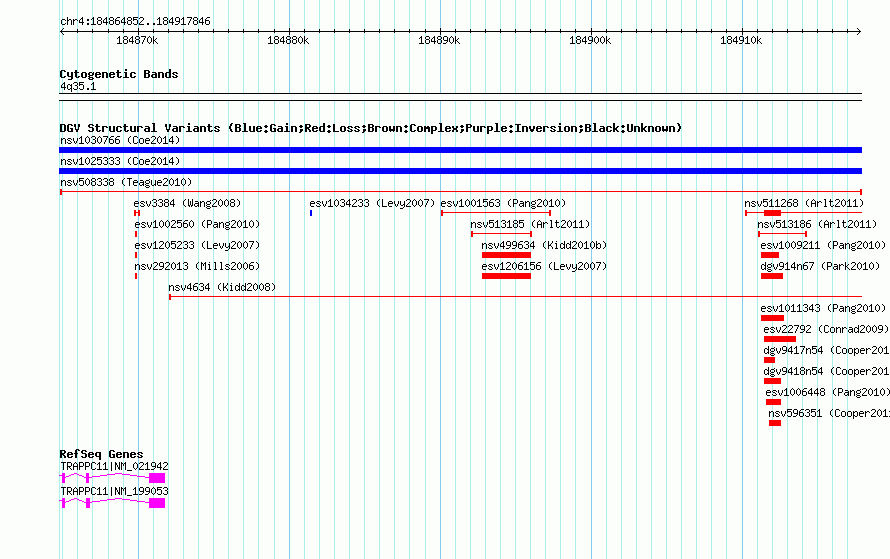
Task: Open nsv508338 (Teague2010) variant label
Action: click(x=126, y=182)
